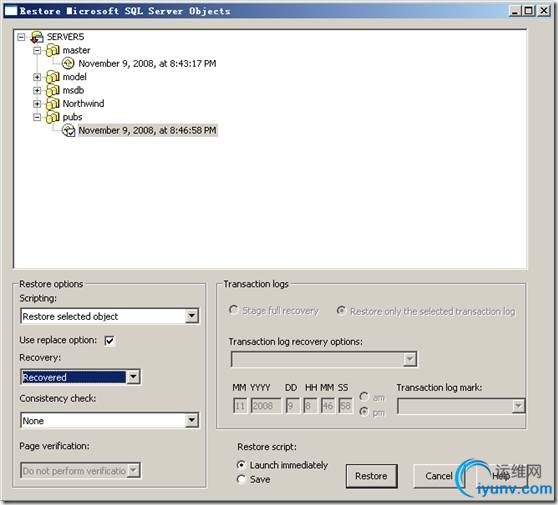Screen dimensions: 558x505
Task: Minimize the Restore SQL Server Objects window
Action: (x=515, y=11)
